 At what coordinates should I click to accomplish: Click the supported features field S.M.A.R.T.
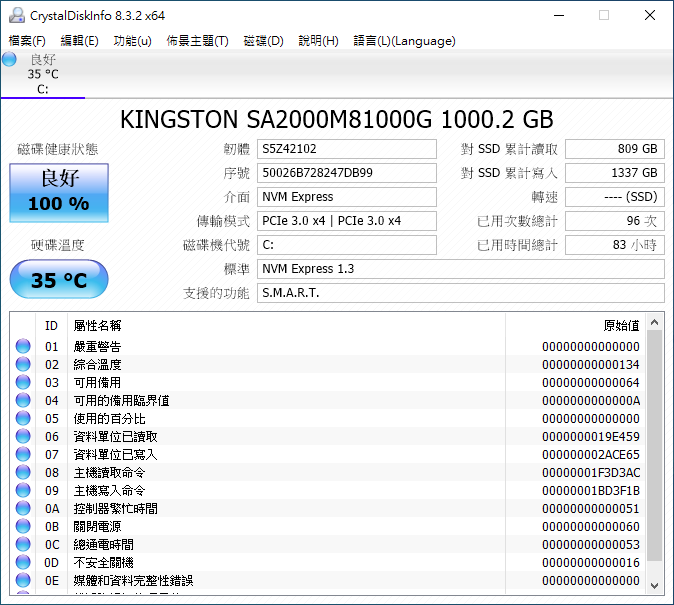point(461,293)
